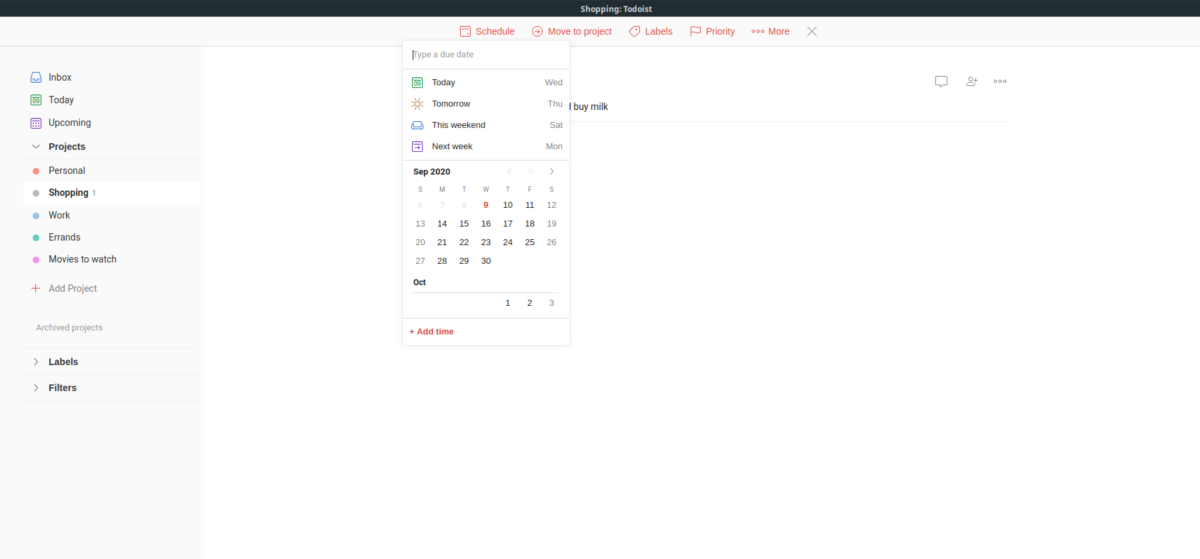Click the Upcoming grid icon in sidebar

pyautogui.click(x=36, y=123)
